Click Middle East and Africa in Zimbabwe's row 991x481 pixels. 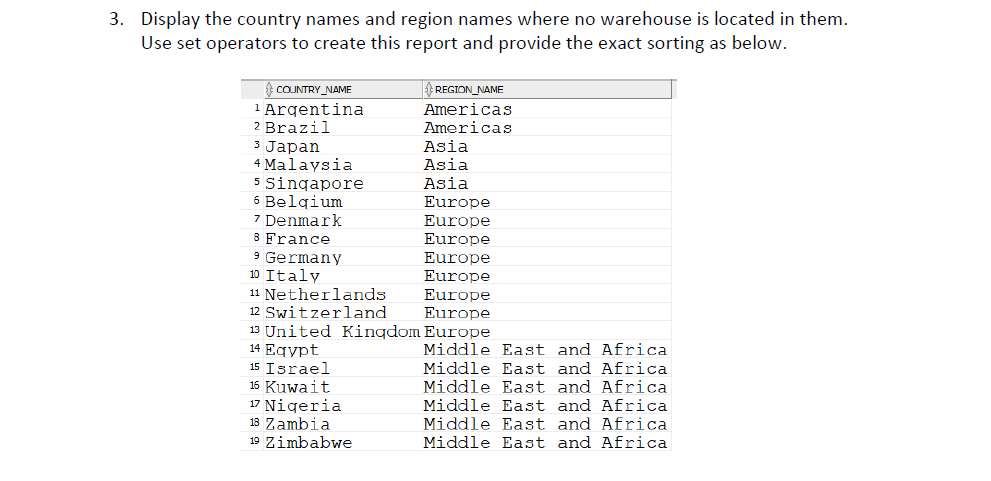click(545, 442)
